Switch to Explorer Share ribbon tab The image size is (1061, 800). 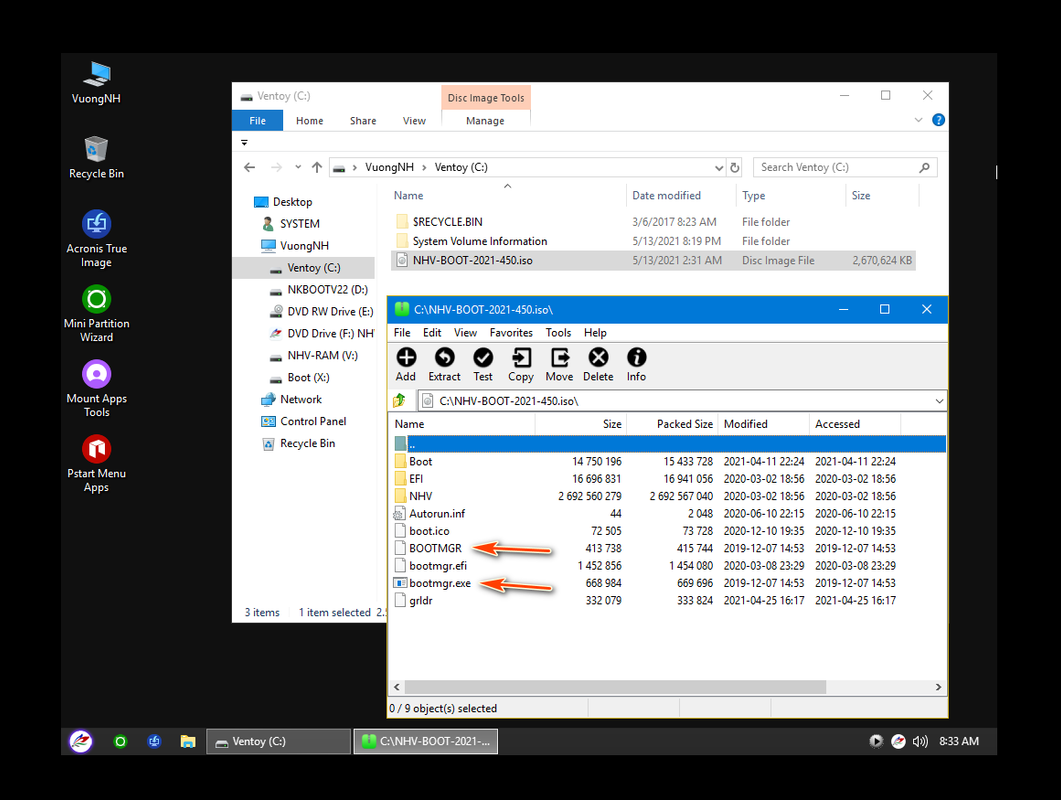click(363, 120)
